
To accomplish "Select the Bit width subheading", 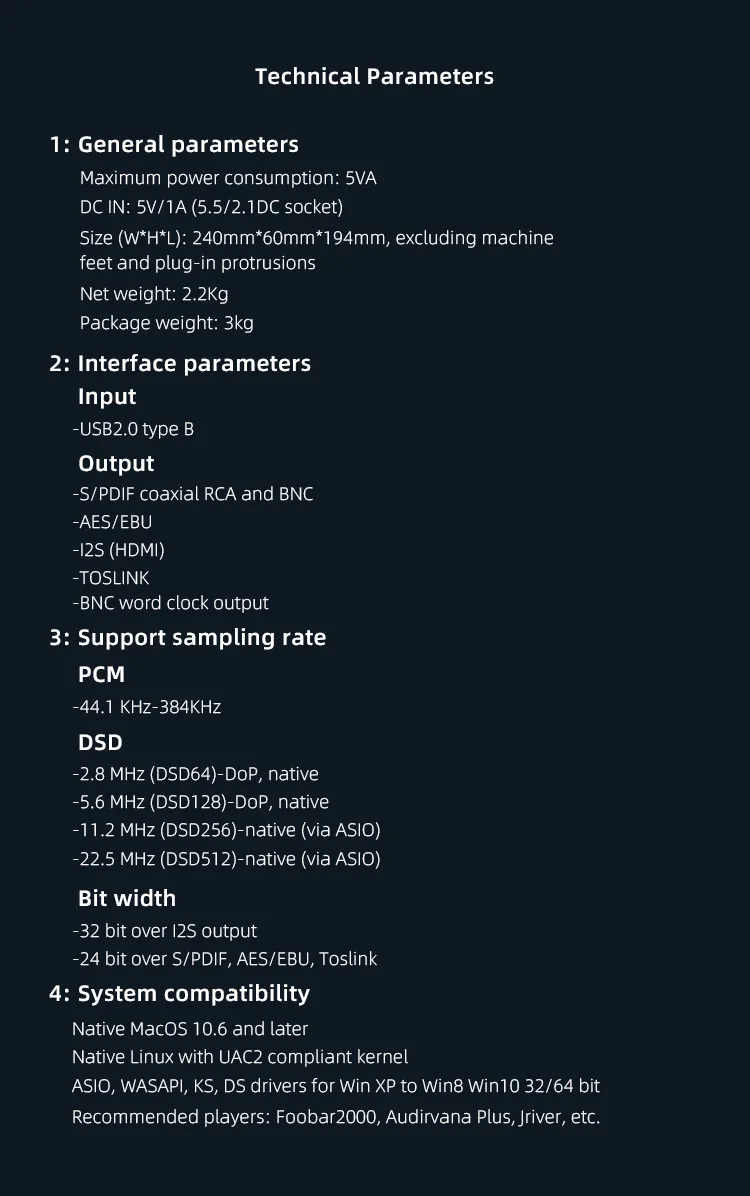I will point(127,899).
